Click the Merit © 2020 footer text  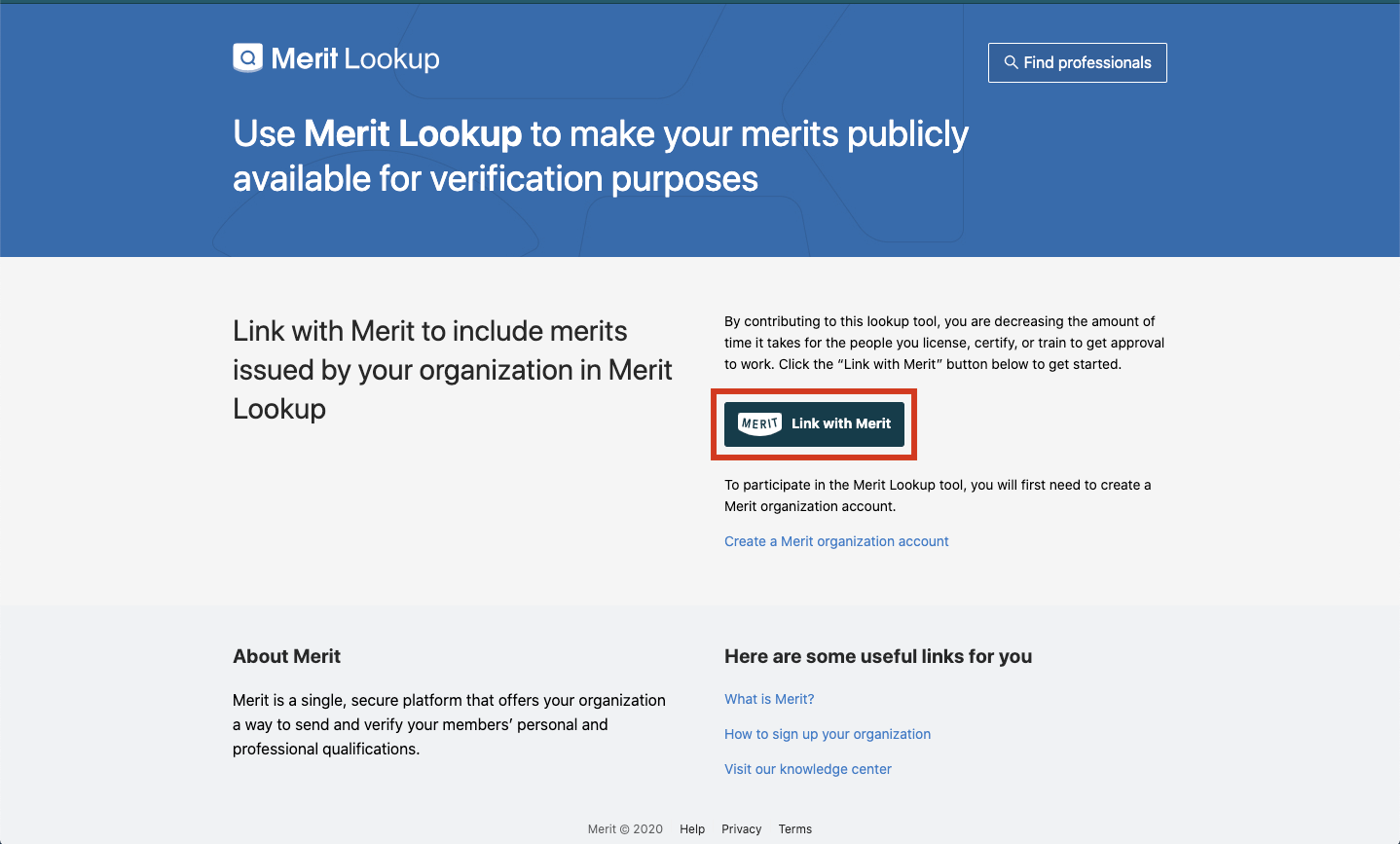click(x=625, y=829)
